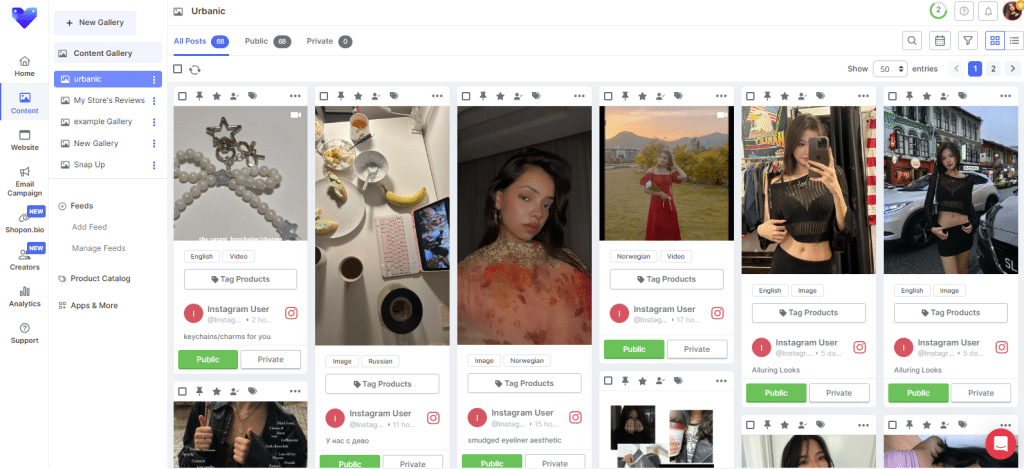1024x469 pixels.
Task: Open the Manage Feeds link
Action: (x=98, y=248)
